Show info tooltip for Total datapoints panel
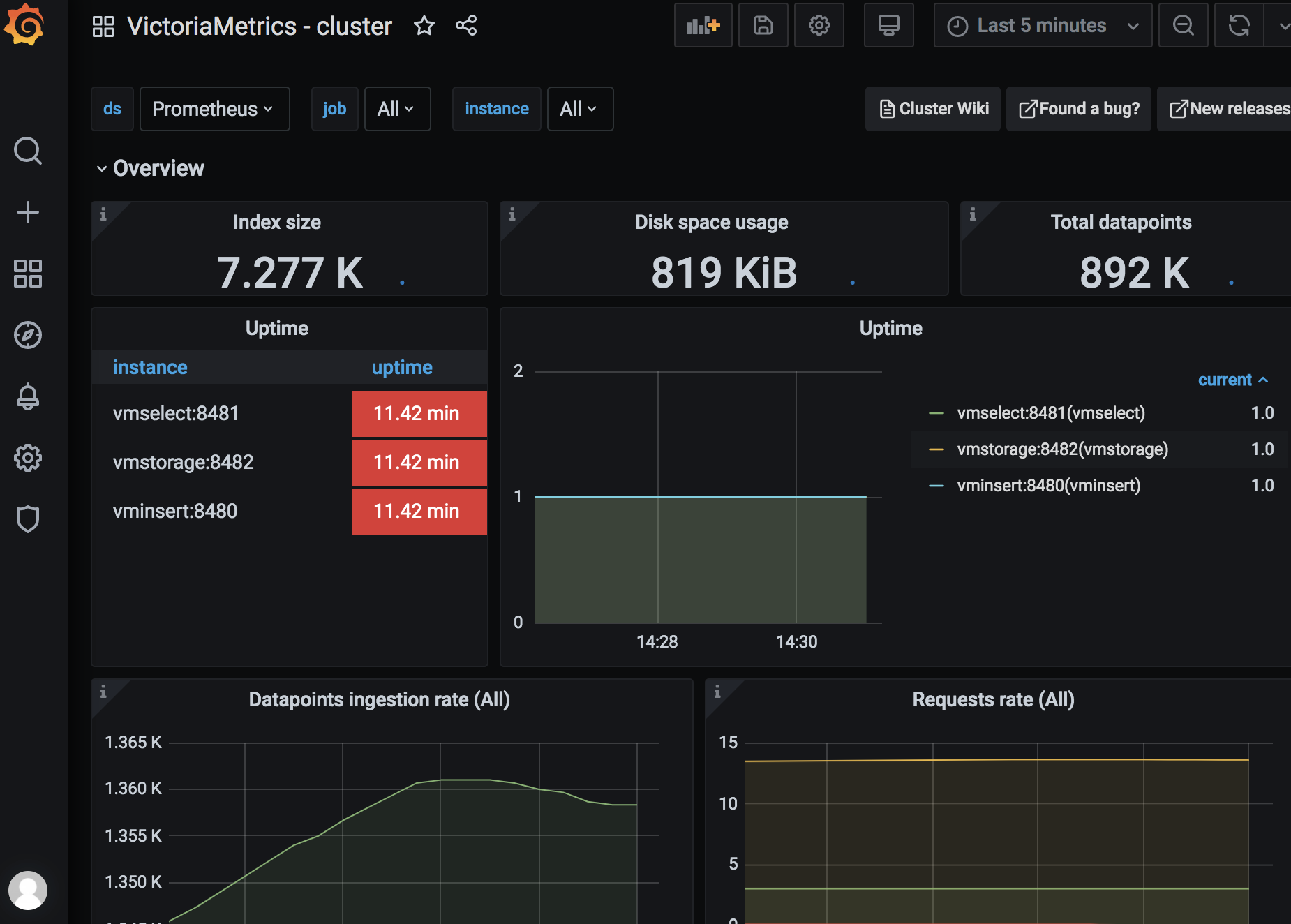The width and height of the screenshot is (1291, 924). point(973,214)
